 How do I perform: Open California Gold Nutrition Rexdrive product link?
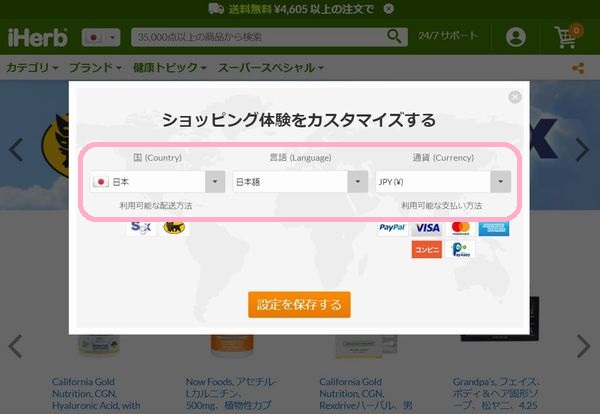click(366, 394)
